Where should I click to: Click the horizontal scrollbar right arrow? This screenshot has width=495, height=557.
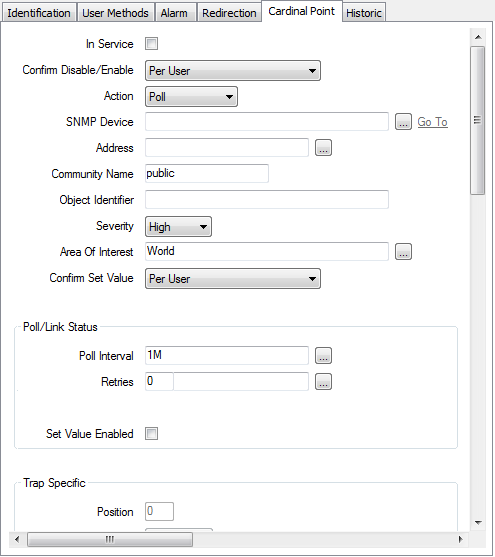(x=461, y=539)
